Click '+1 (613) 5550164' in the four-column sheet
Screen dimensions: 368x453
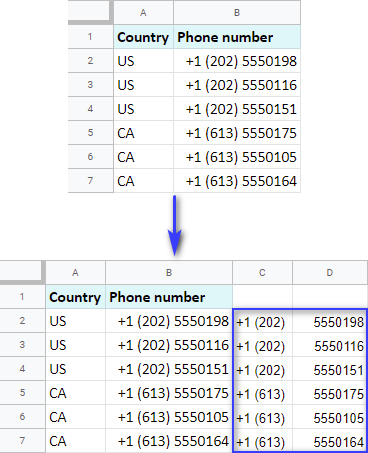(169, 441)
